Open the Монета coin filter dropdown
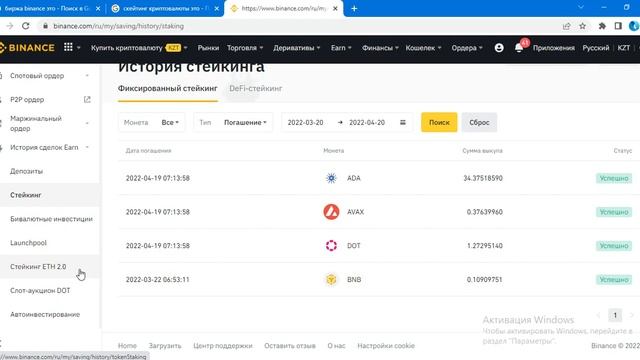 151,122
